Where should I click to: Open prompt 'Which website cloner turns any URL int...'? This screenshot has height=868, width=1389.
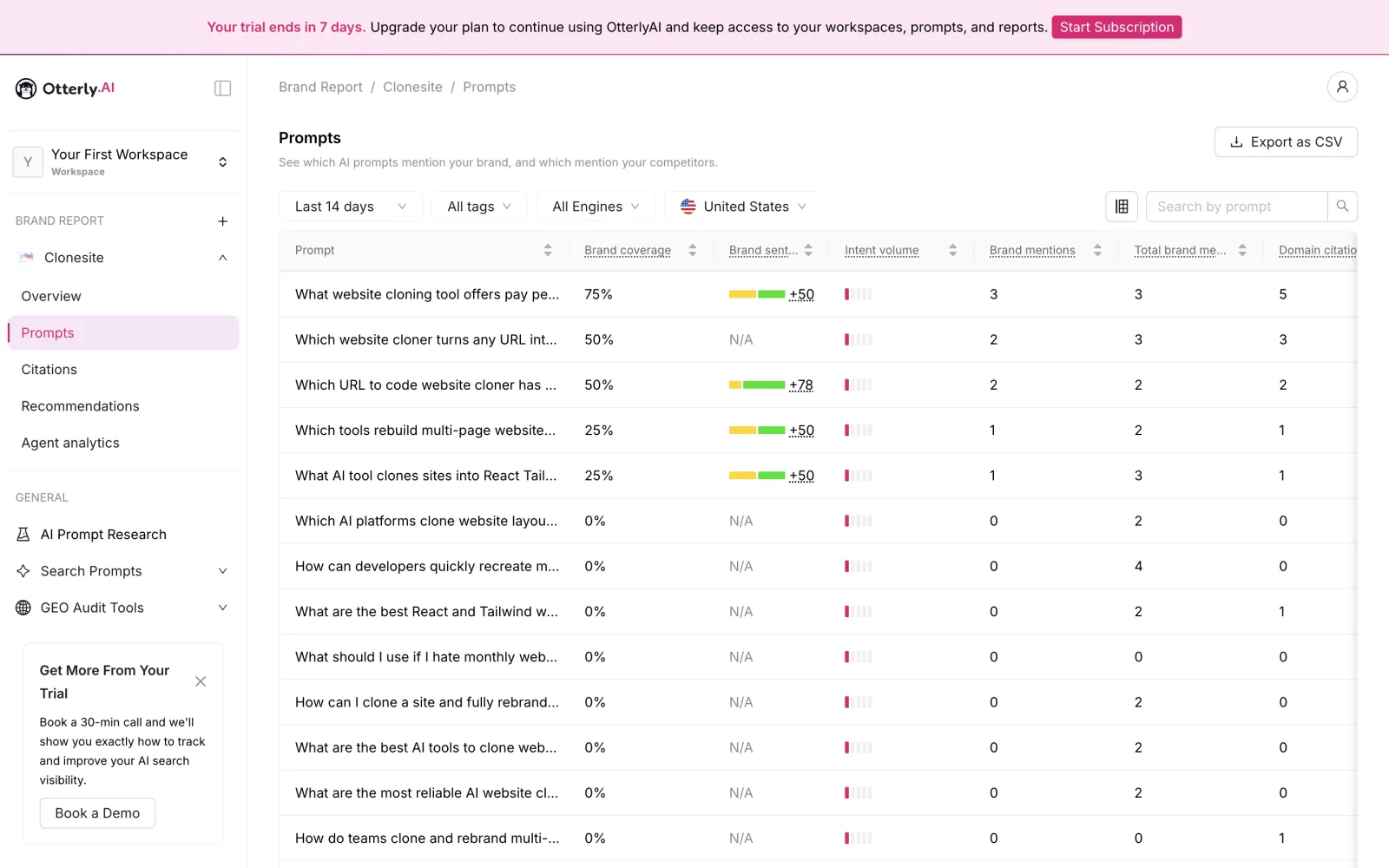tap(426, 339)
